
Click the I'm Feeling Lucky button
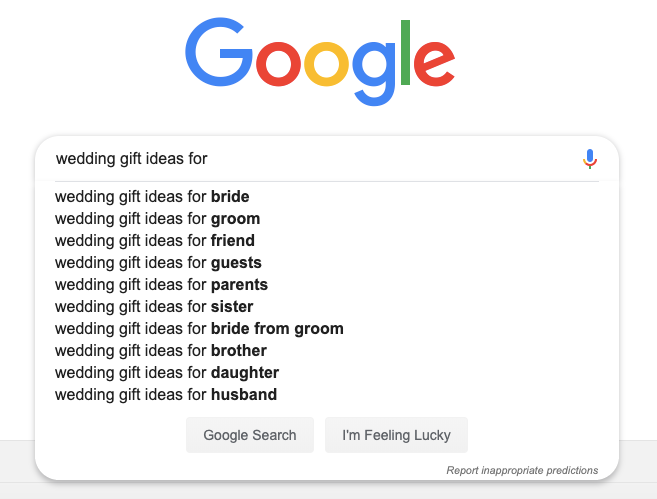pyautogui.click(x=396, y=435)
